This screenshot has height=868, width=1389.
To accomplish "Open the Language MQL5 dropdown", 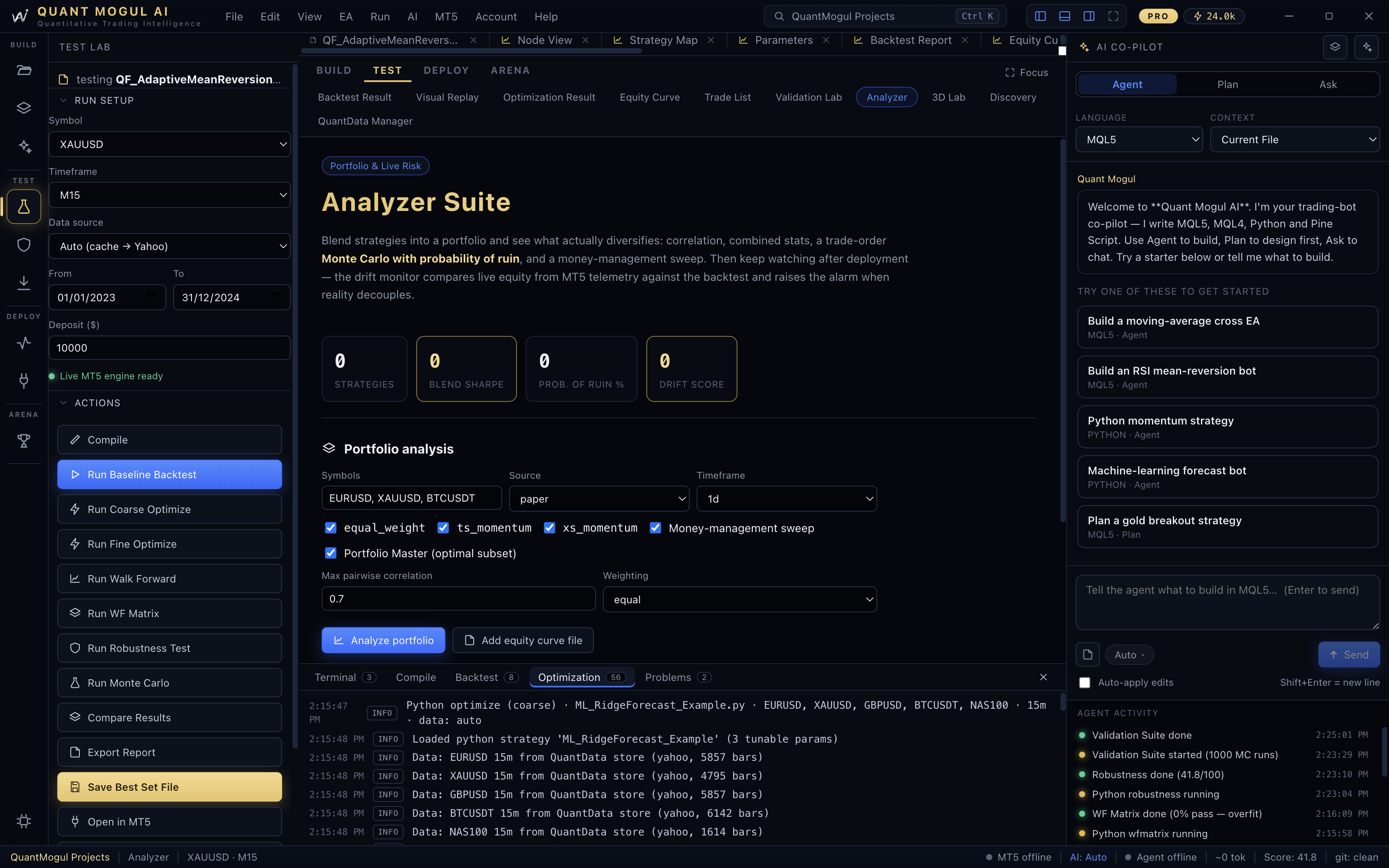I will point(1139,139).
